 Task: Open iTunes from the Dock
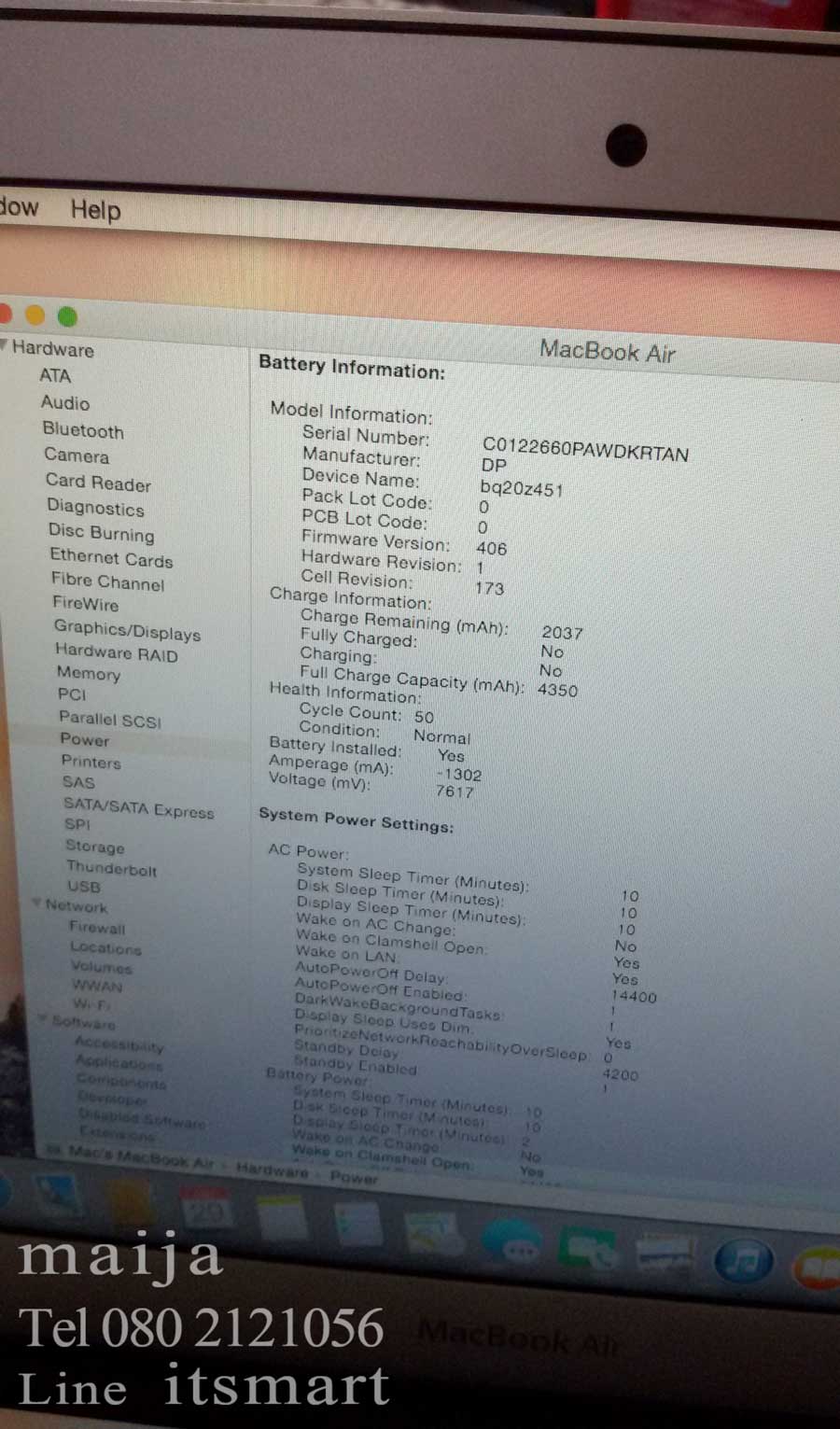[744, 1262]
